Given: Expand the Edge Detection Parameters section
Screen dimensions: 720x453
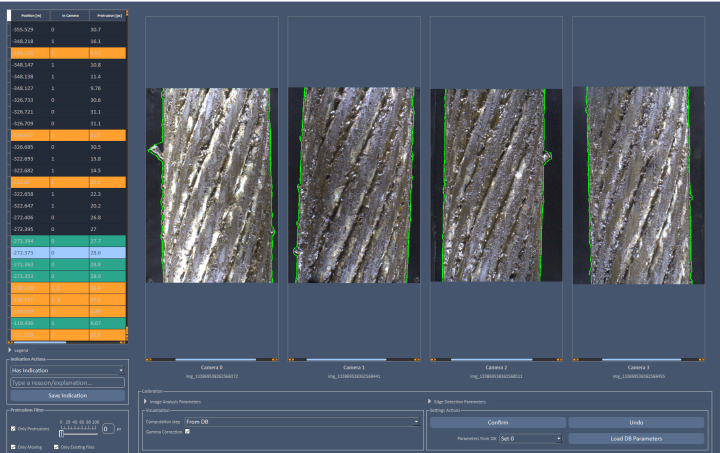Looking at the screenshot, I should pyautogui.click(x=431, y=401).
